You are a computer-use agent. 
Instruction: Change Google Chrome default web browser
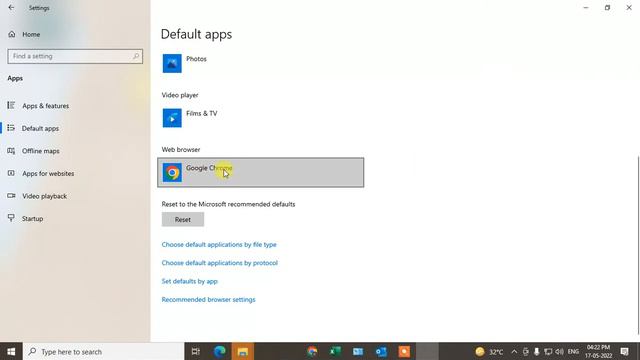(261, 173)
